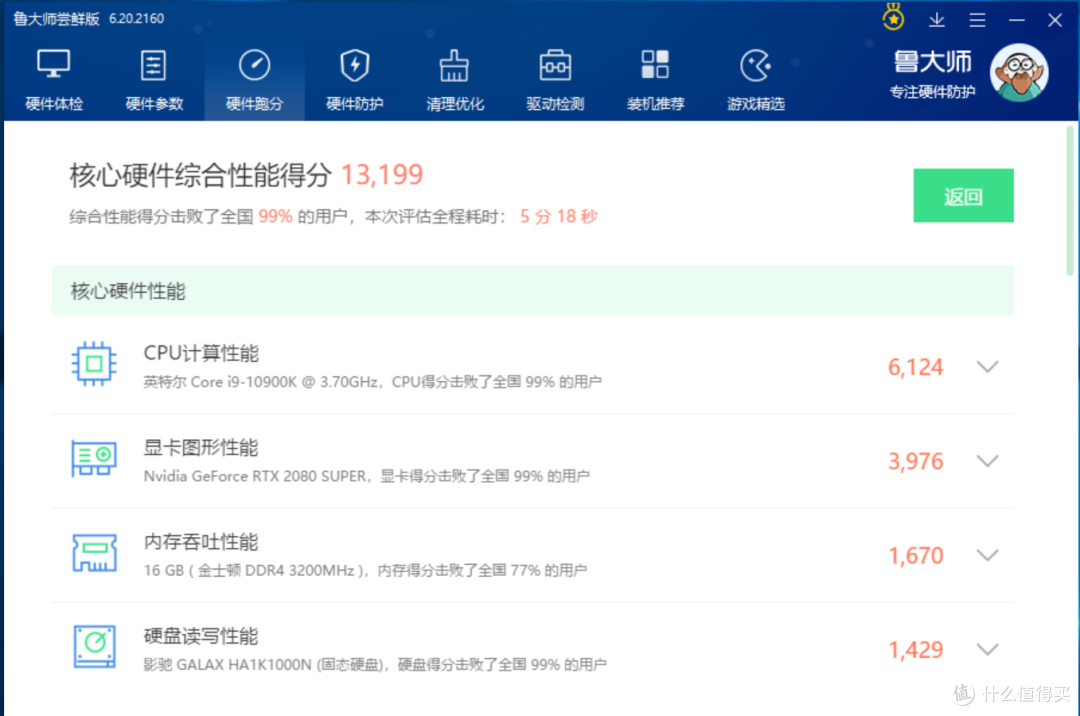The height and width of the screenshot is (716, 1080).
Task: Click the GeForce RTX 2080 SUPER description
Action: pyautogui.click(x=366, y=476)
